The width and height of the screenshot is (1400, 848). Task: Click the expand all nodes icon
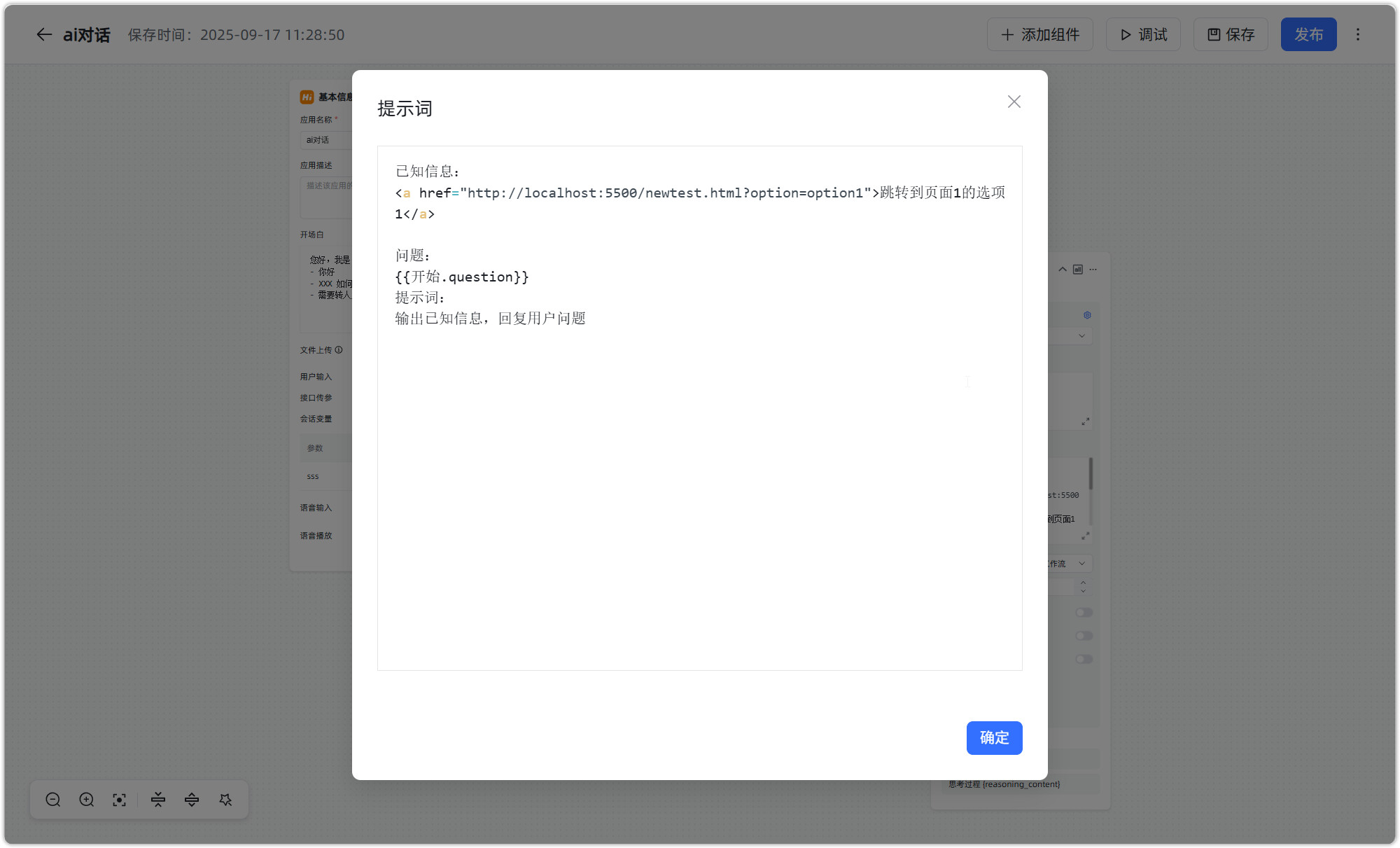point(192,800)
